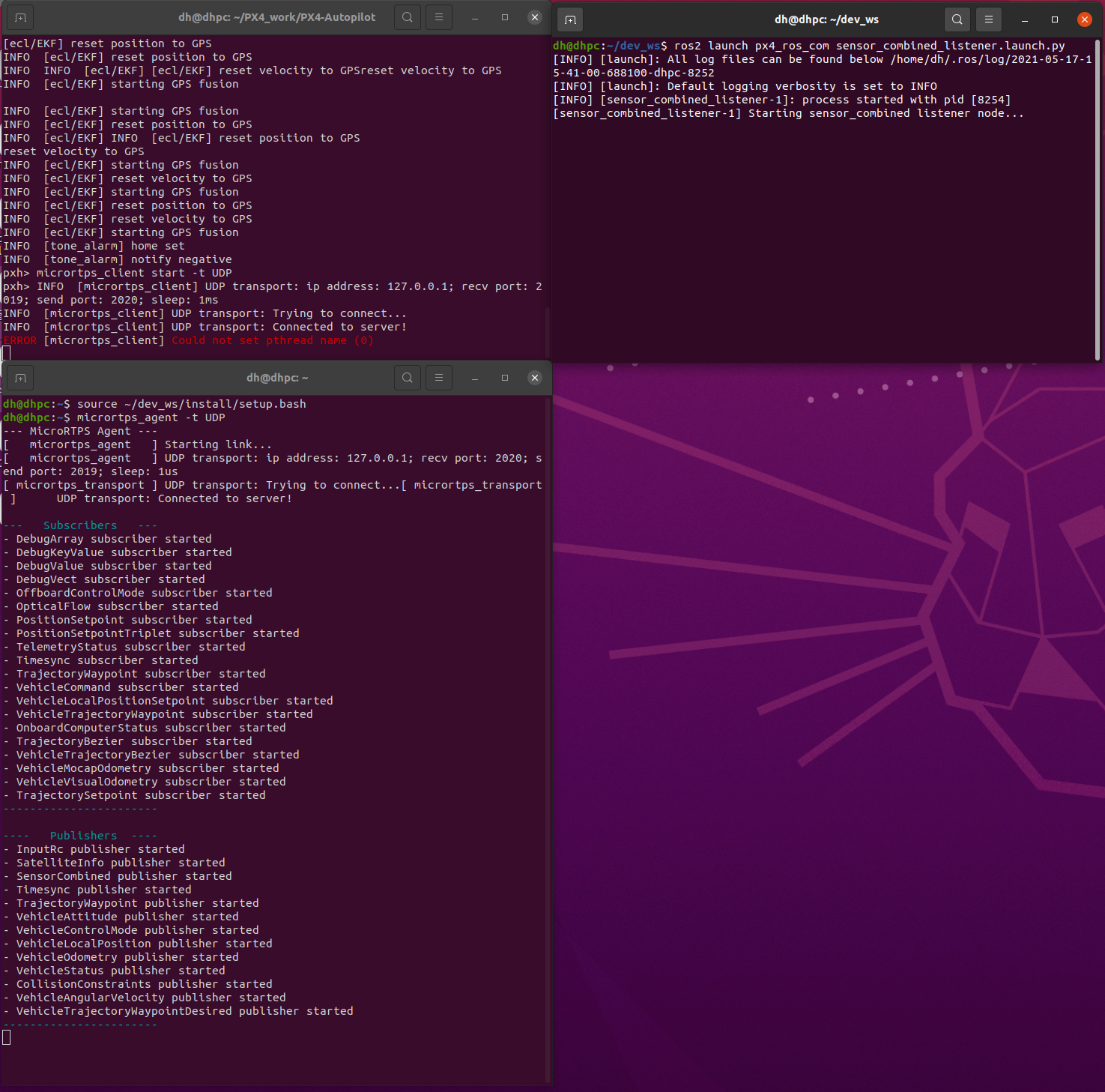Close the dev_ws terminal with orange button

tap(1085, 19)
